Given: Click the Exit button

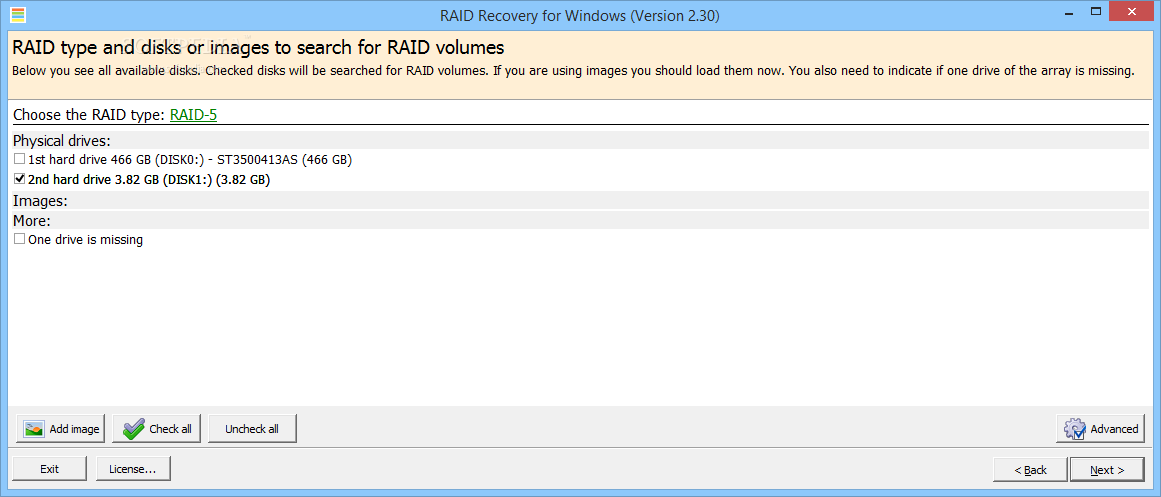Looking at the screenshot, I should 50,469.
